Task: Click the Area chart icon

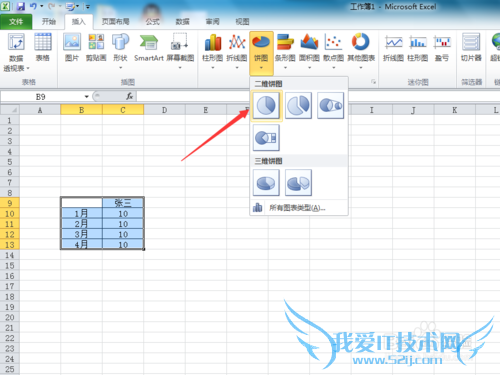Action: pyautogui.click(x=309, y=43)
